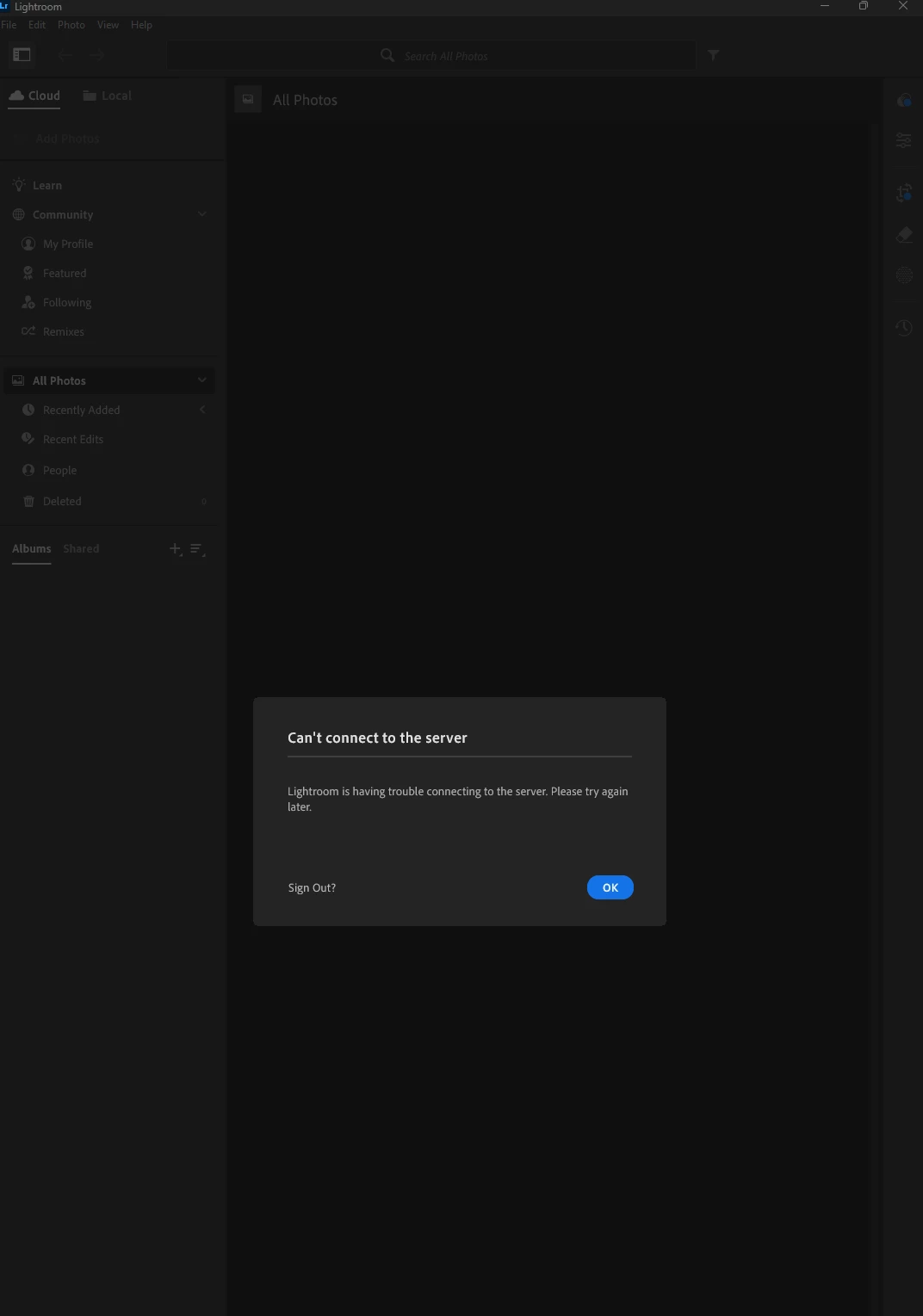The height and width of the screenshot is (1316, 923).
Task: Minimize the Lightroom window
Action: pyautogui.click(x=825, y=6)
